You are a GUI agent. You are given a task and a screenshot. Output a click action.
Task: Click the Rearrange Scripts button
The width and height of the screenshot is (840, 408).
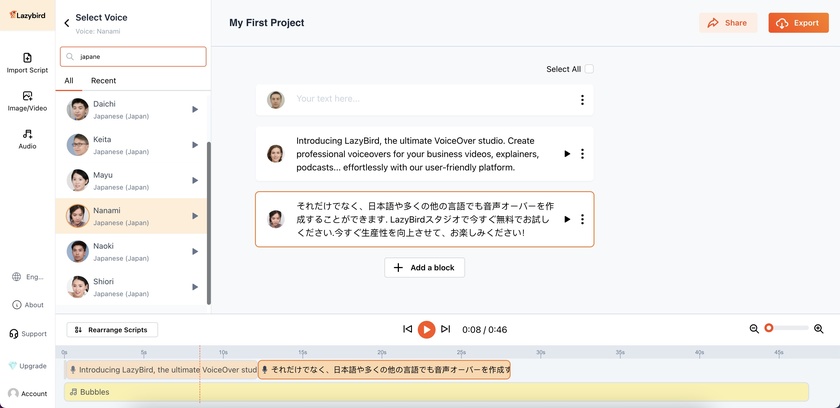pos(112,330)
